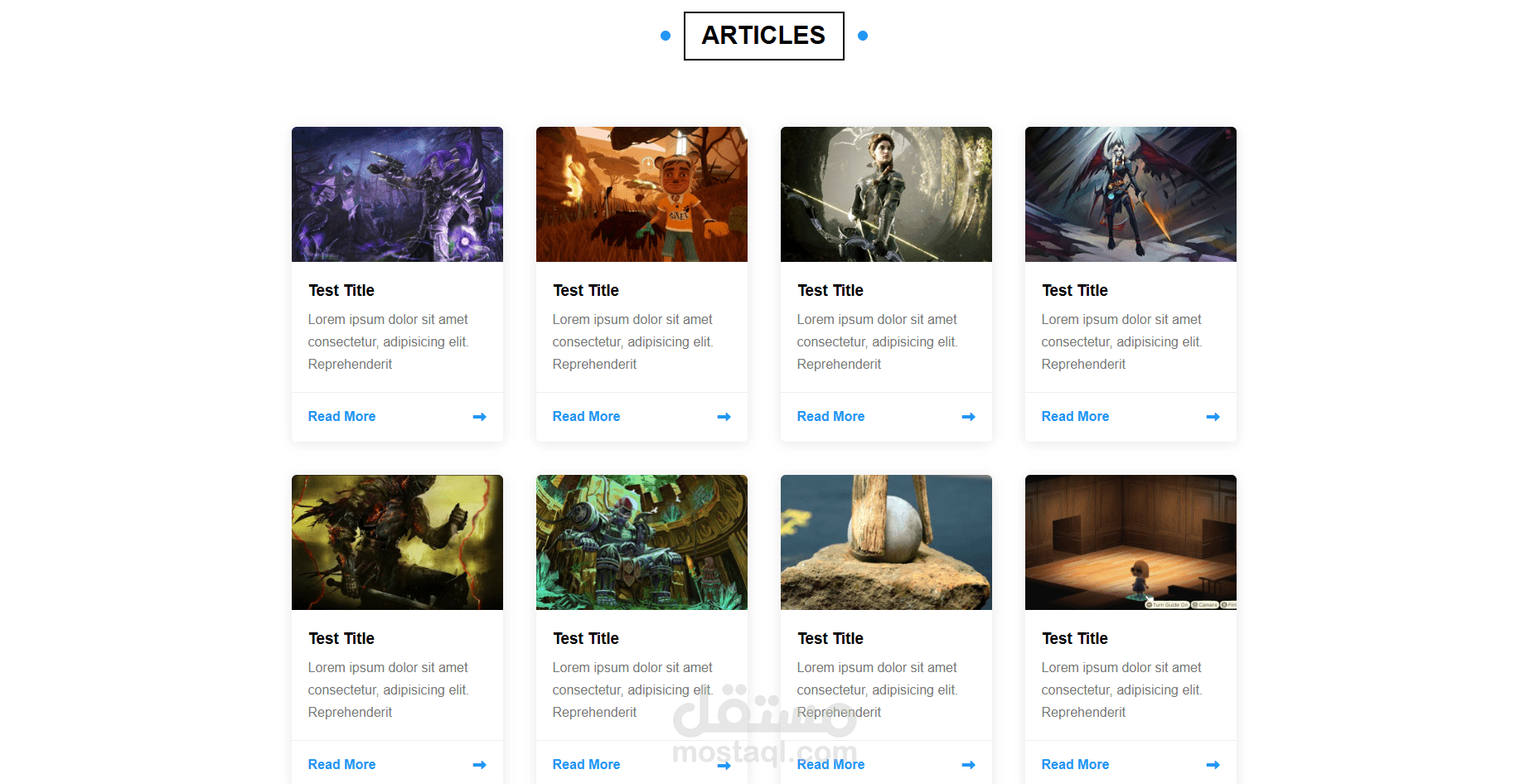Select the purple armored gunner image
1530x784 pixels.
click(x=397, y=194)
